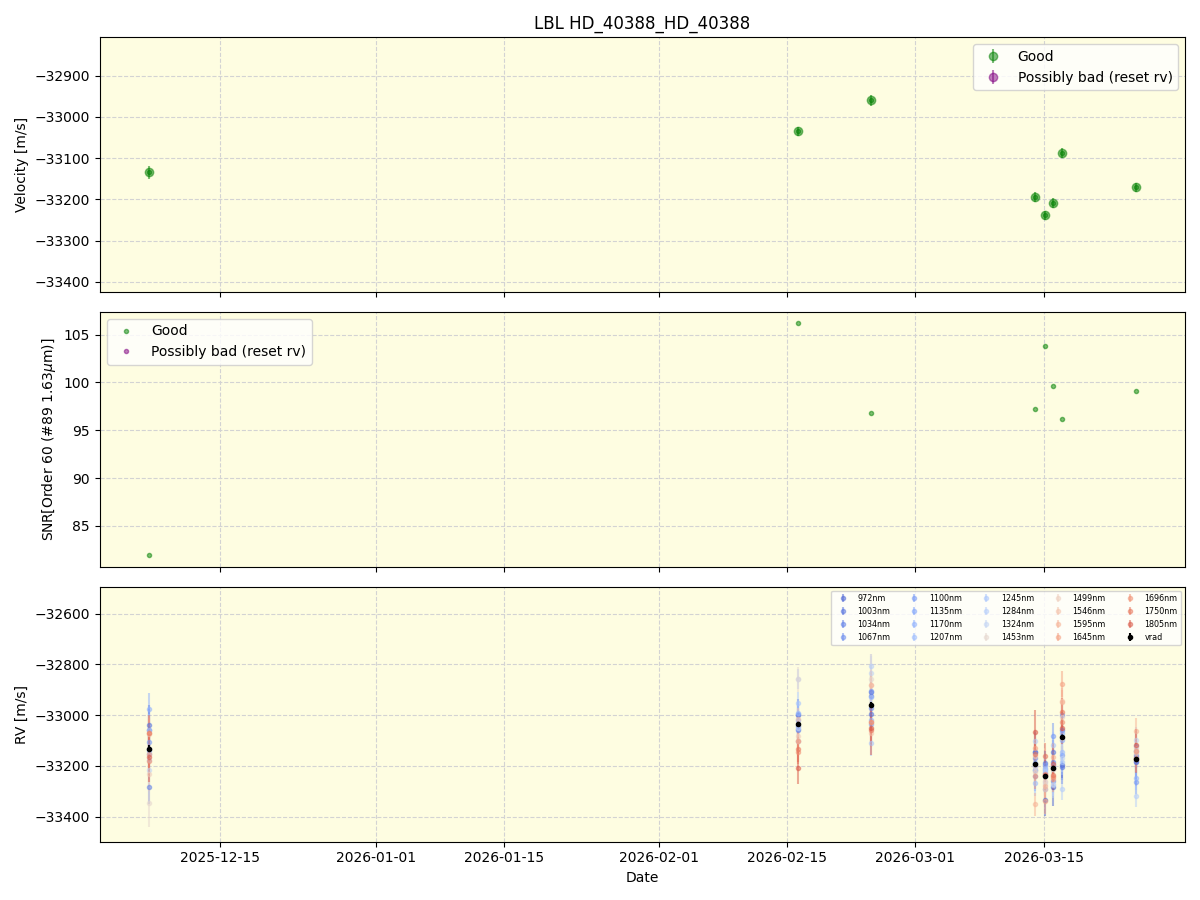
Task: Click the velocity point near -33090 in March
Action: [x=1062, y=153]
